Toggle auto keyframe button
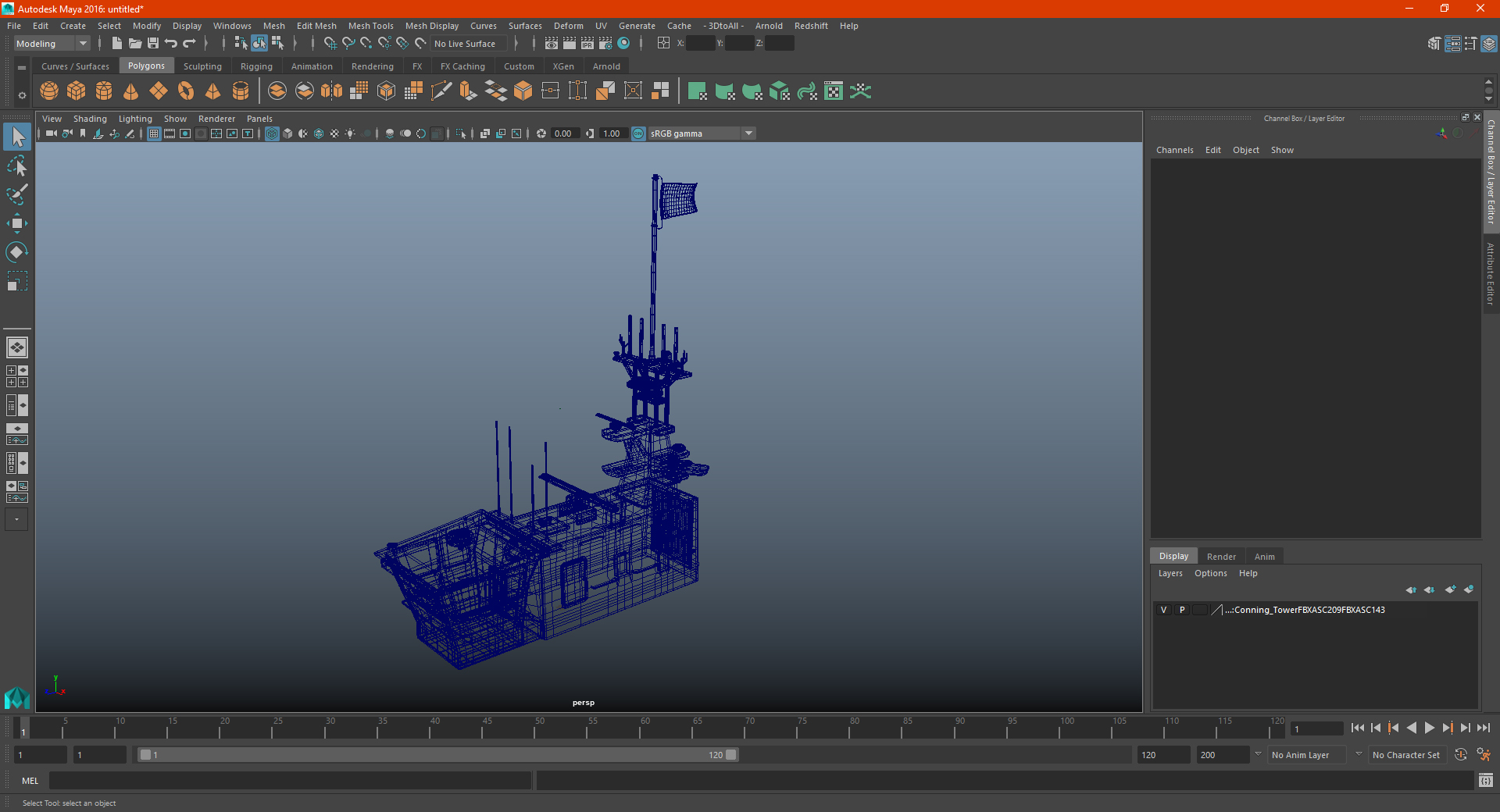1500x812 pixels. [x=1460, y=754]
